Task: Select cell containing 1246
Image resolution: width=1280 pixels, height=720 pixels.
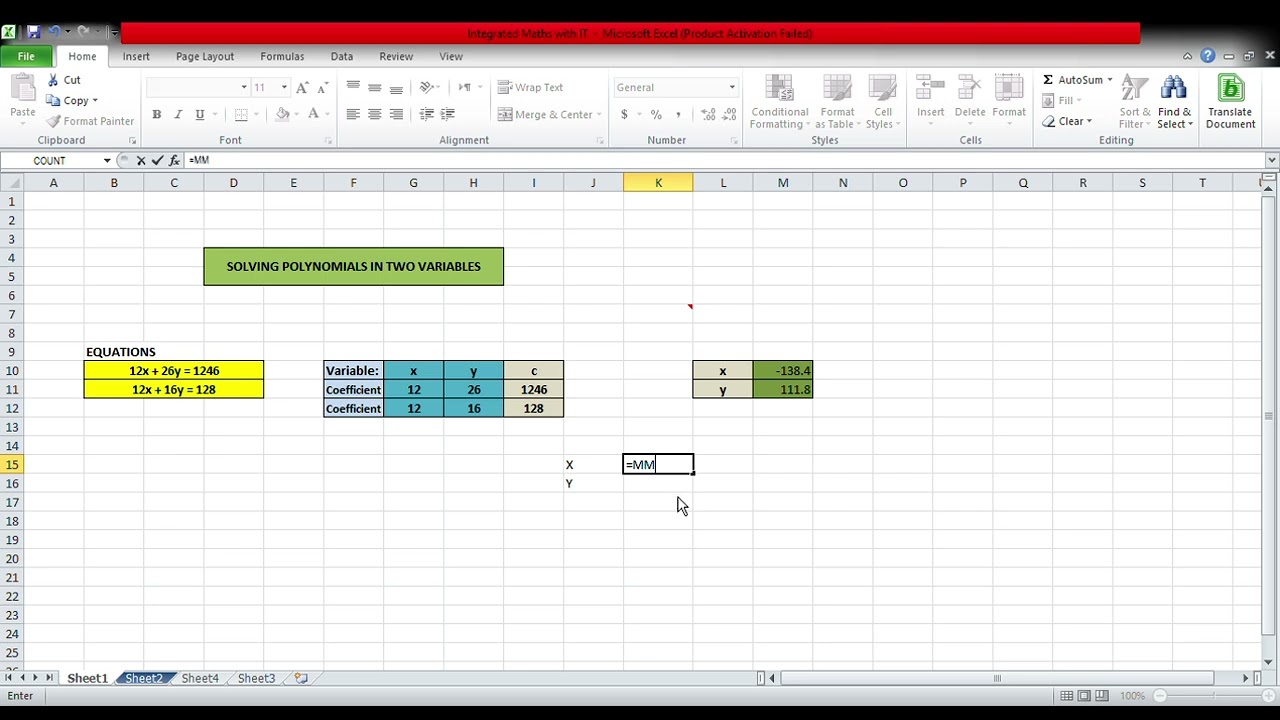Action: point(533,390)
